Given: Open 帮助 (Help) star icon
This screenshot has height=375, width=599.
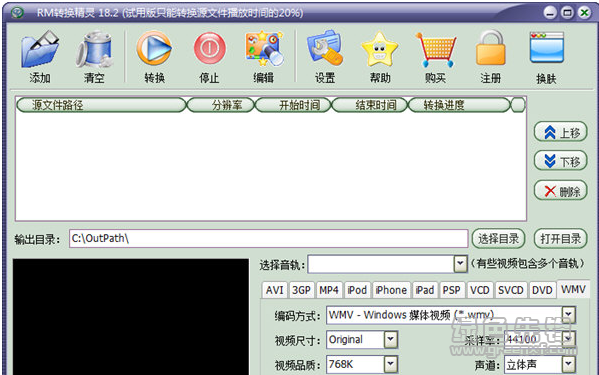Looking at the screenshot, I should tap(380, 49).
